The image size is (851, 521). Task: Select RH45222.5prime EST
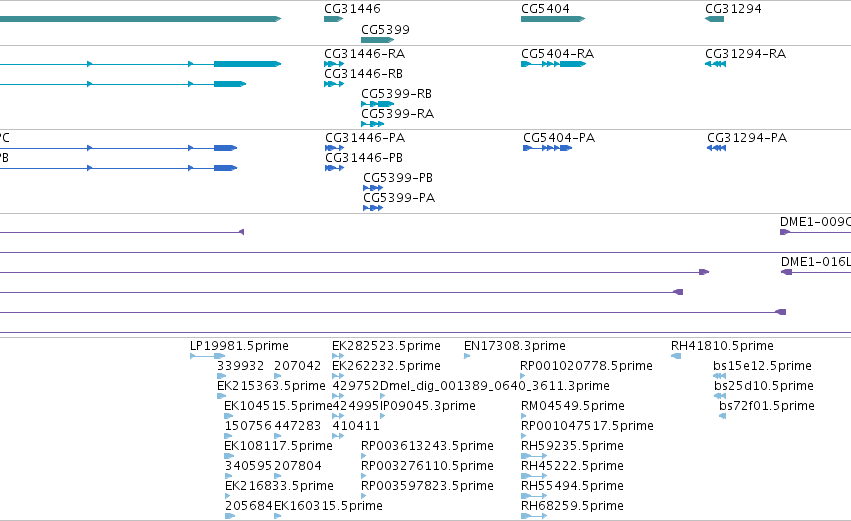pyautogui.click(x=572, y=467)
